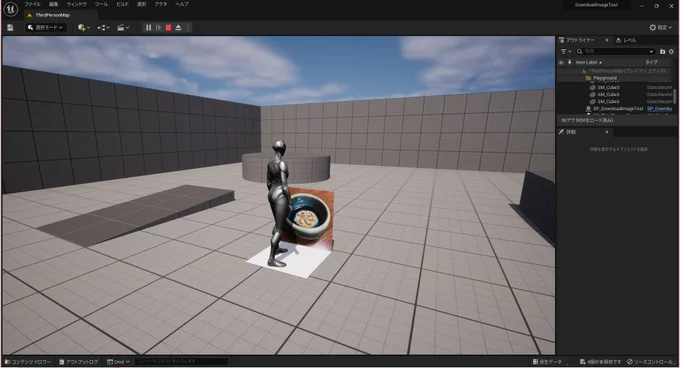The image size is (680, 368).
Task: Click the outliner new folder icon
Action: click(x=662, y=52)
